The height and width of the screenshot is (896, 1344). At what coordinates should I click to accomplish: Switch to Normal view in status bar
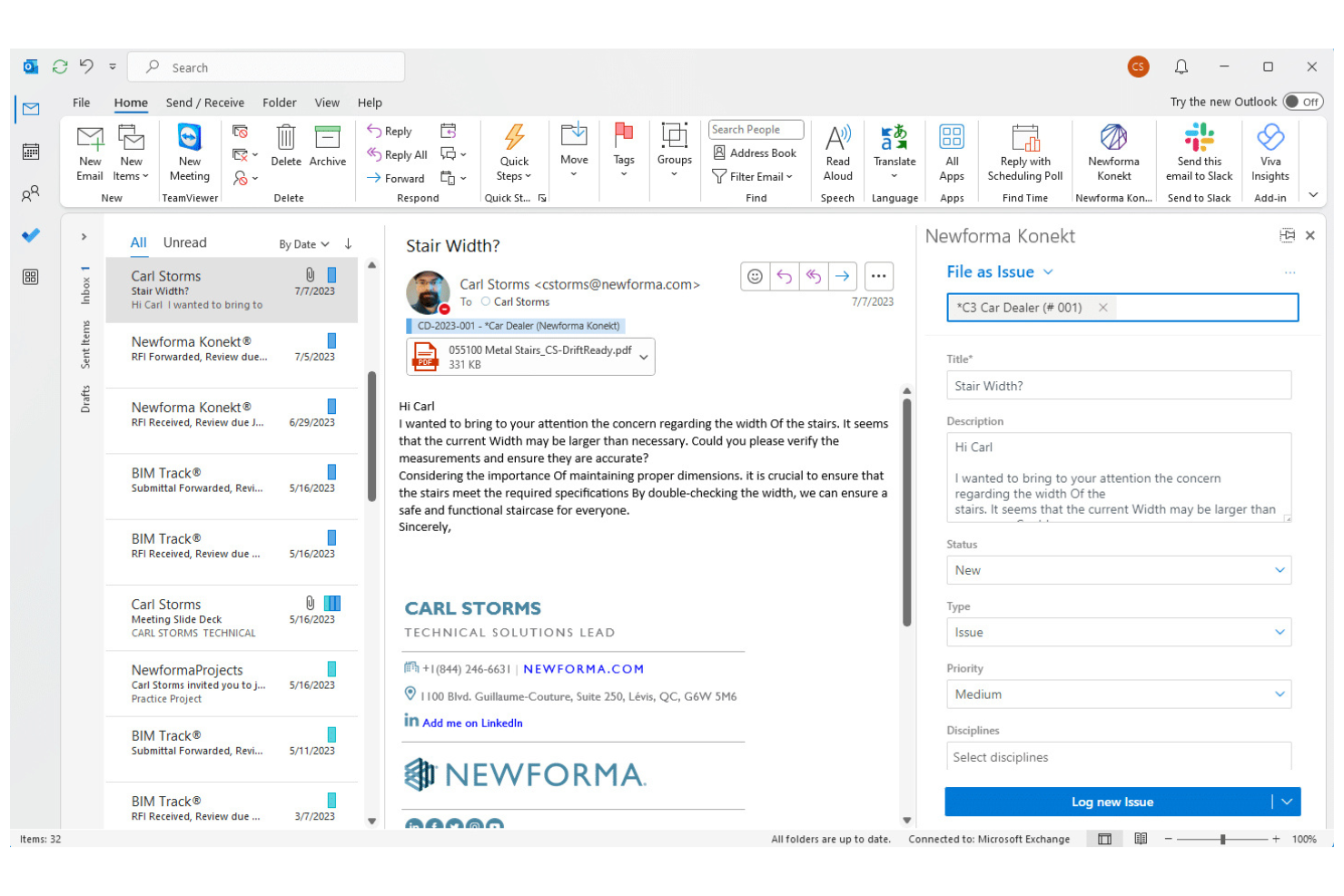(1104, 839)
